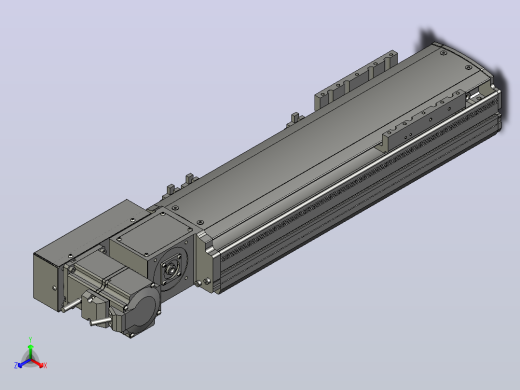This screenshot has width=520, height=390.
Task: Select the notched bracket on far side of rail
Action: click(356, 80)
